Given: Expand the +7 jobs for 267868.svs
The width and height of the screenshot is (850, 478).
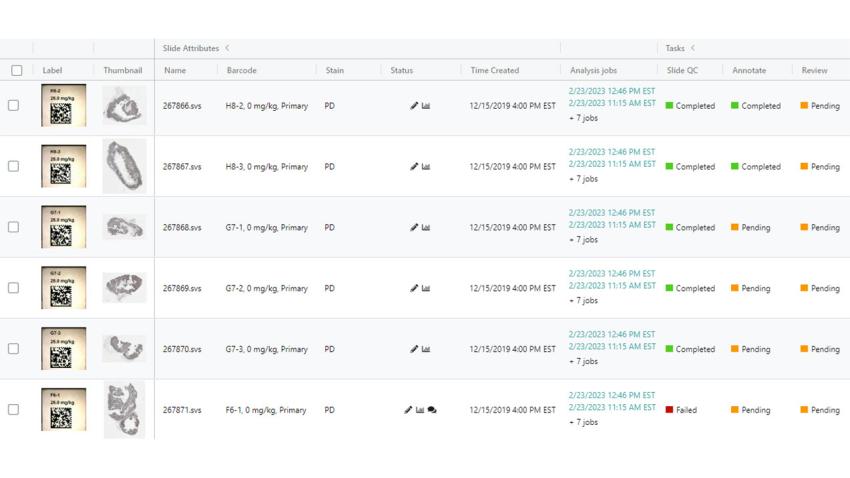Looking at the screenshot, I should [x=583, y=240].
